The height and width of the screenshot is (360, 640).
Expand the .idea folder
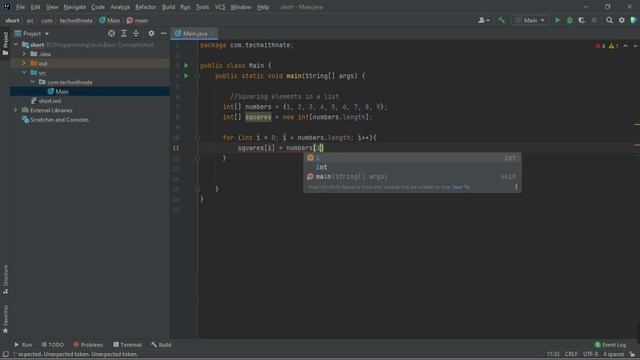pos(24,54)
